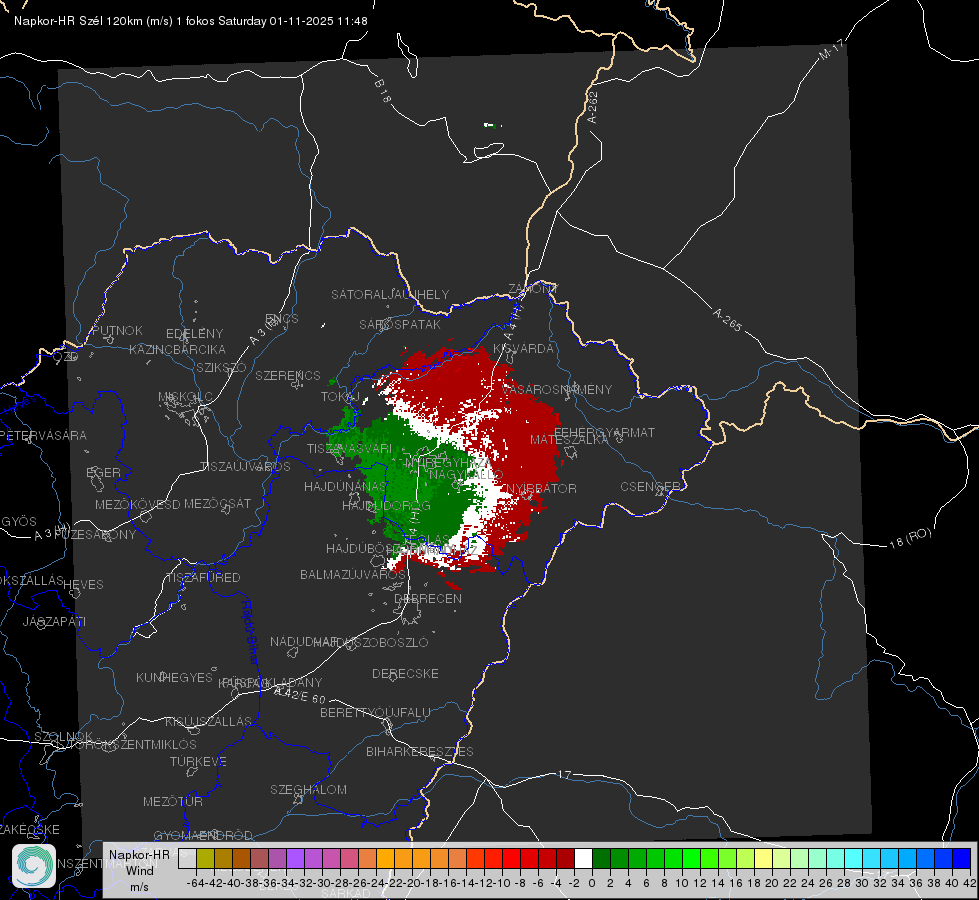
Task: Select the MEZŐTÚR town label
Action: (173, 801)
